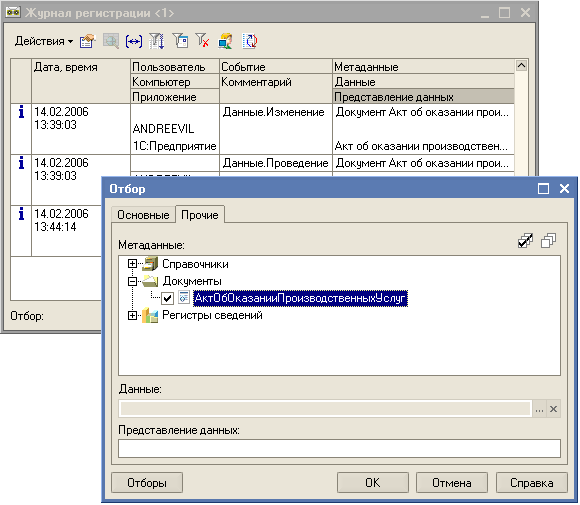The image size is (580, 505).
Task: Click the open event record toolbar icon
Action: point(88,41)
